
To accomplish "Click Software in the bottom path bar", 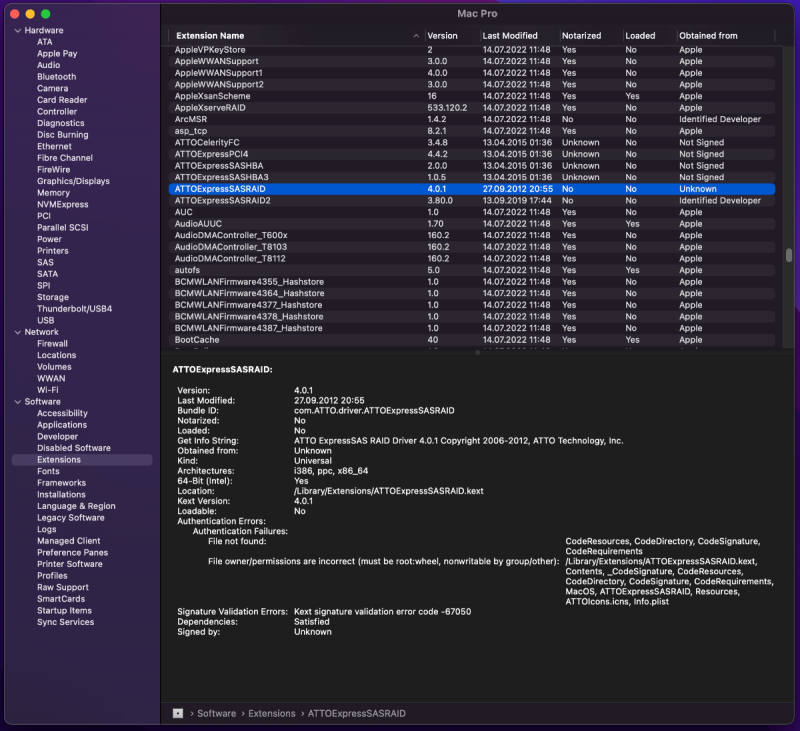I will (216, 713).
